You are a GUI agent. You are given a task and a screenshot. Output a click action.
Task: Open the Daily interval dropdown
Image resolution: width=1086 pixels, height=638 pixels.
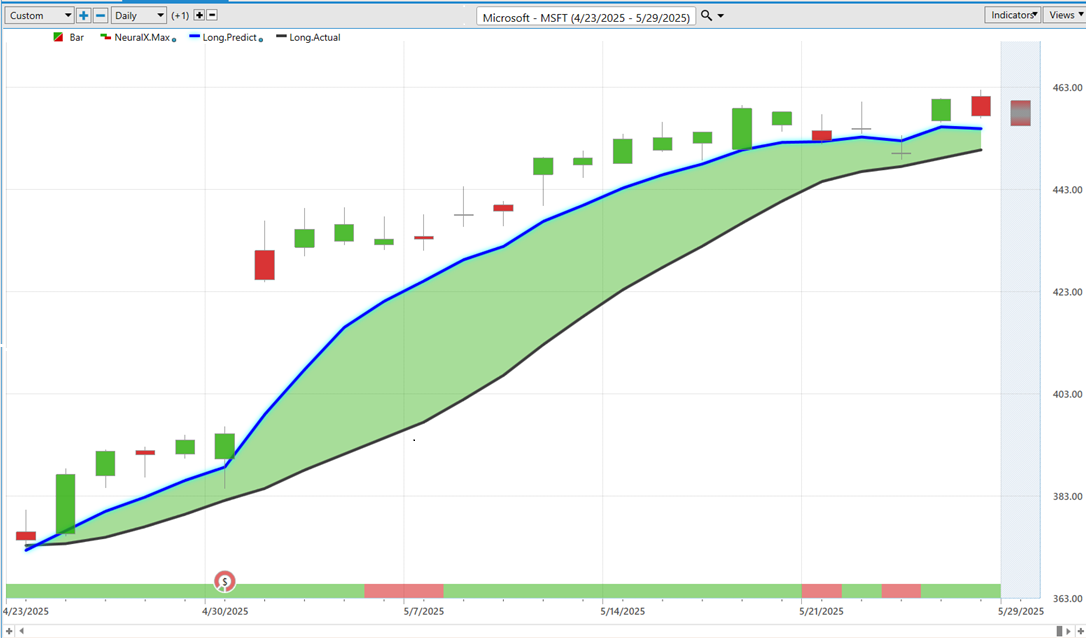click(x=139, y=15)
